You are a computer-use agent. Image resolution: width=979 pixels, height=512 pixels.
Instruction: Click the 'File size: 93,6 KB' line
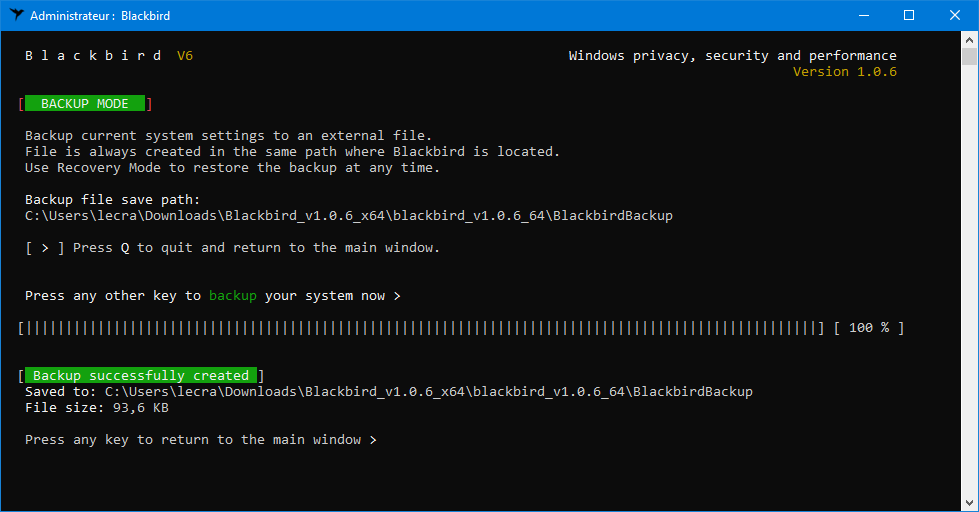pos(97,408)
